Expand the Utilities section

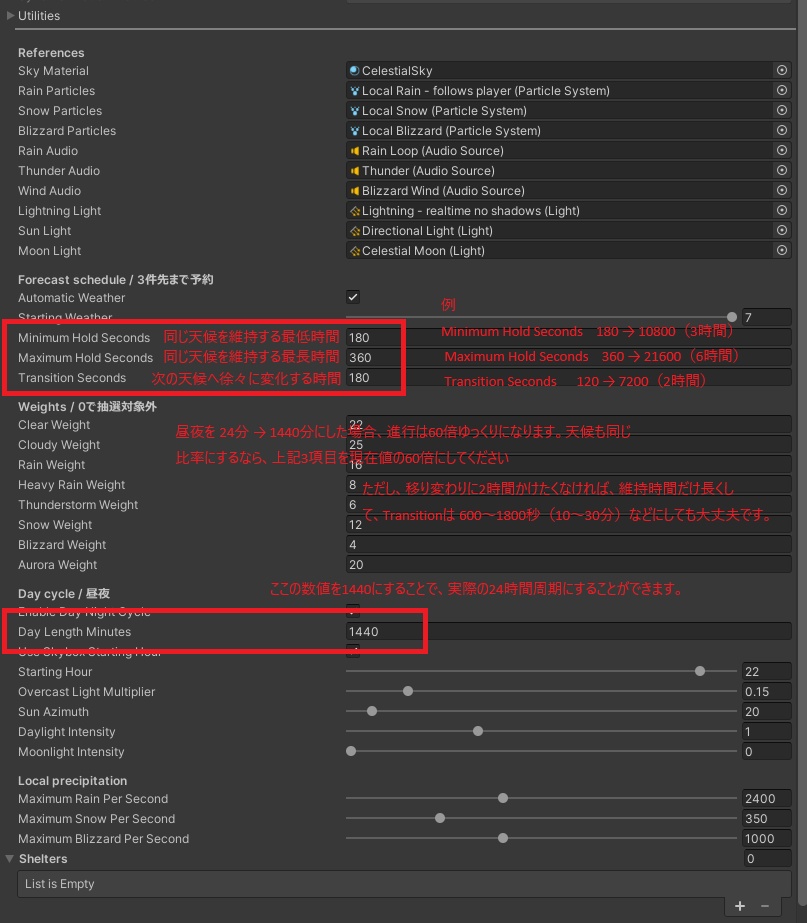[x=10, y=16]
